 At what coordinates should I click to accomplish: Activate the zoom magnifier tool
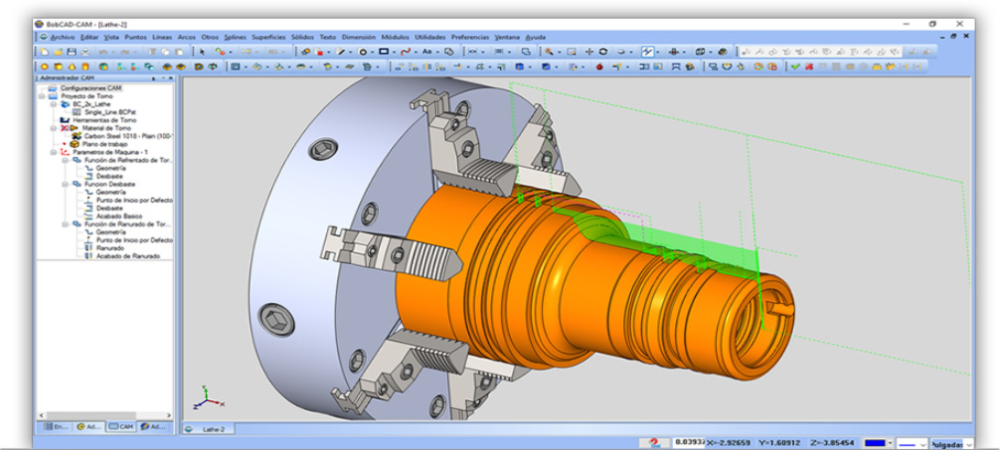[x=549, y=51]
